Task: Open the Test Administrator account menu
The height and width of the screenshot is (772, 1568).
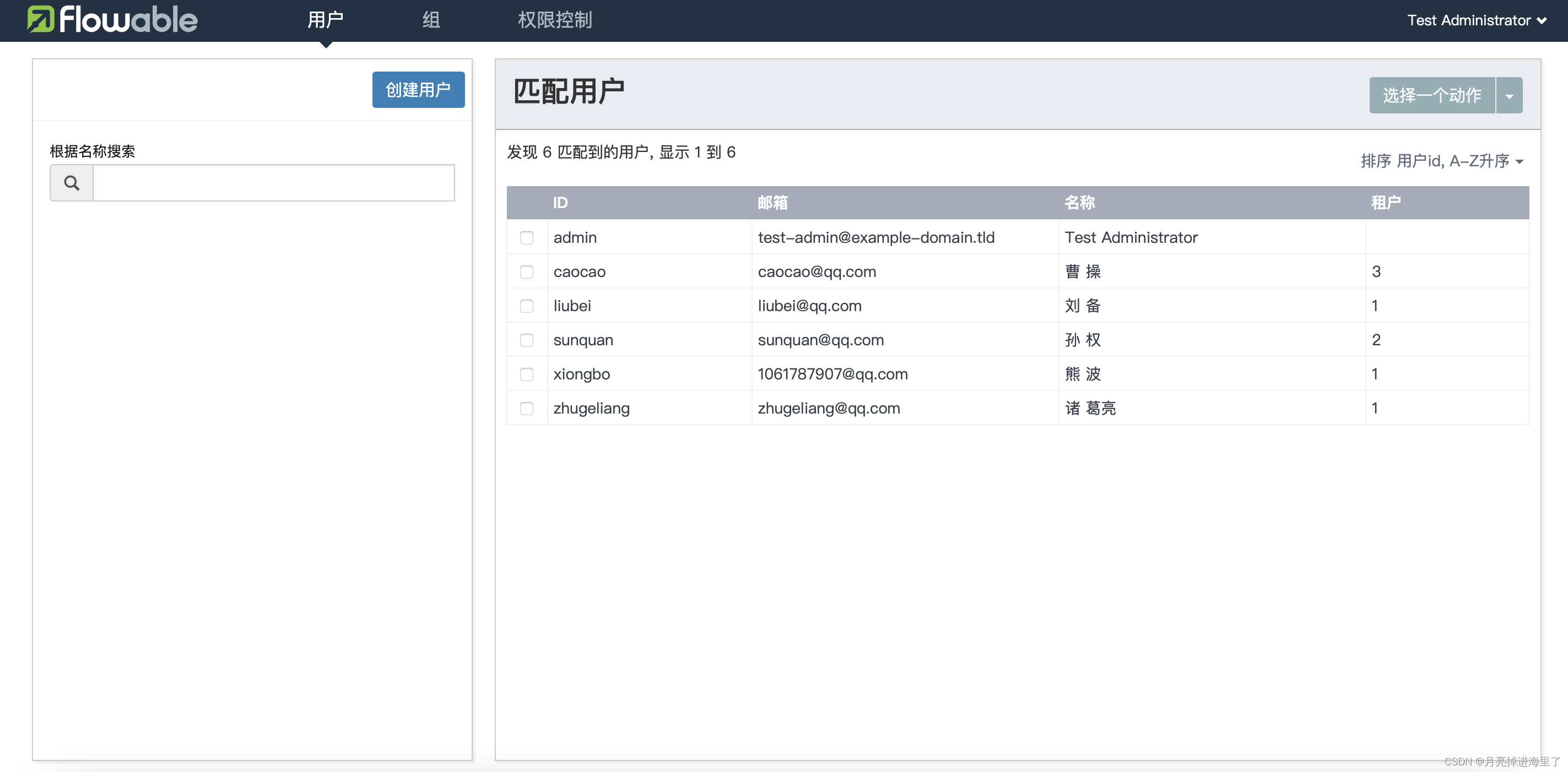Action: [1477, 20]
